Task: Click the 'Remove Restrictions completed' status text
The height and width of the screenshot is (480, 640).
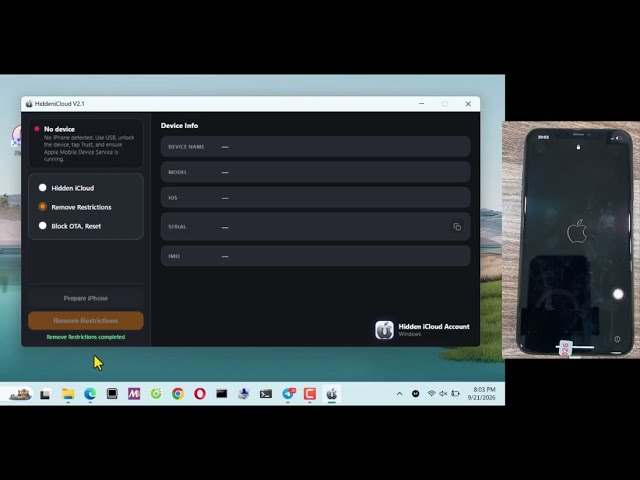Action: pos(86,337)
